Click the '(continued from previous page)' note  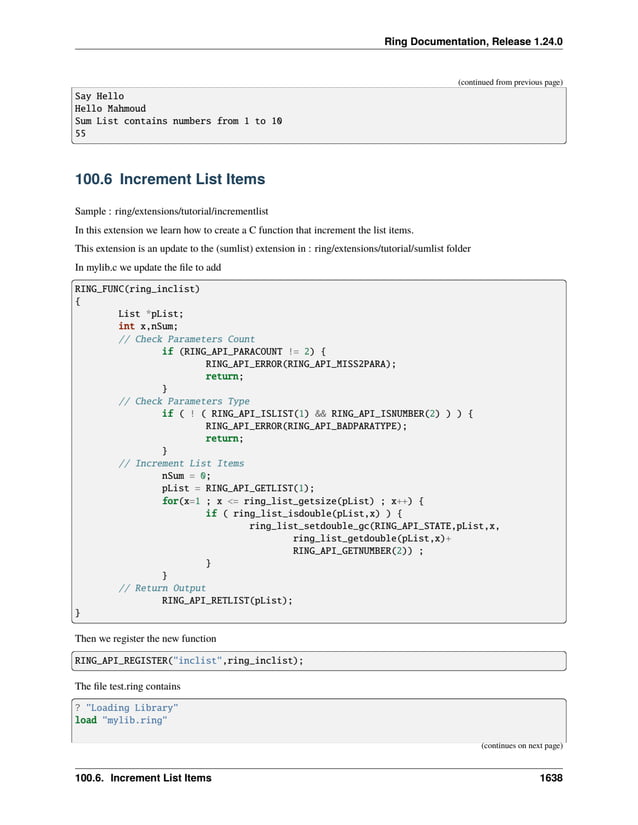510,82
